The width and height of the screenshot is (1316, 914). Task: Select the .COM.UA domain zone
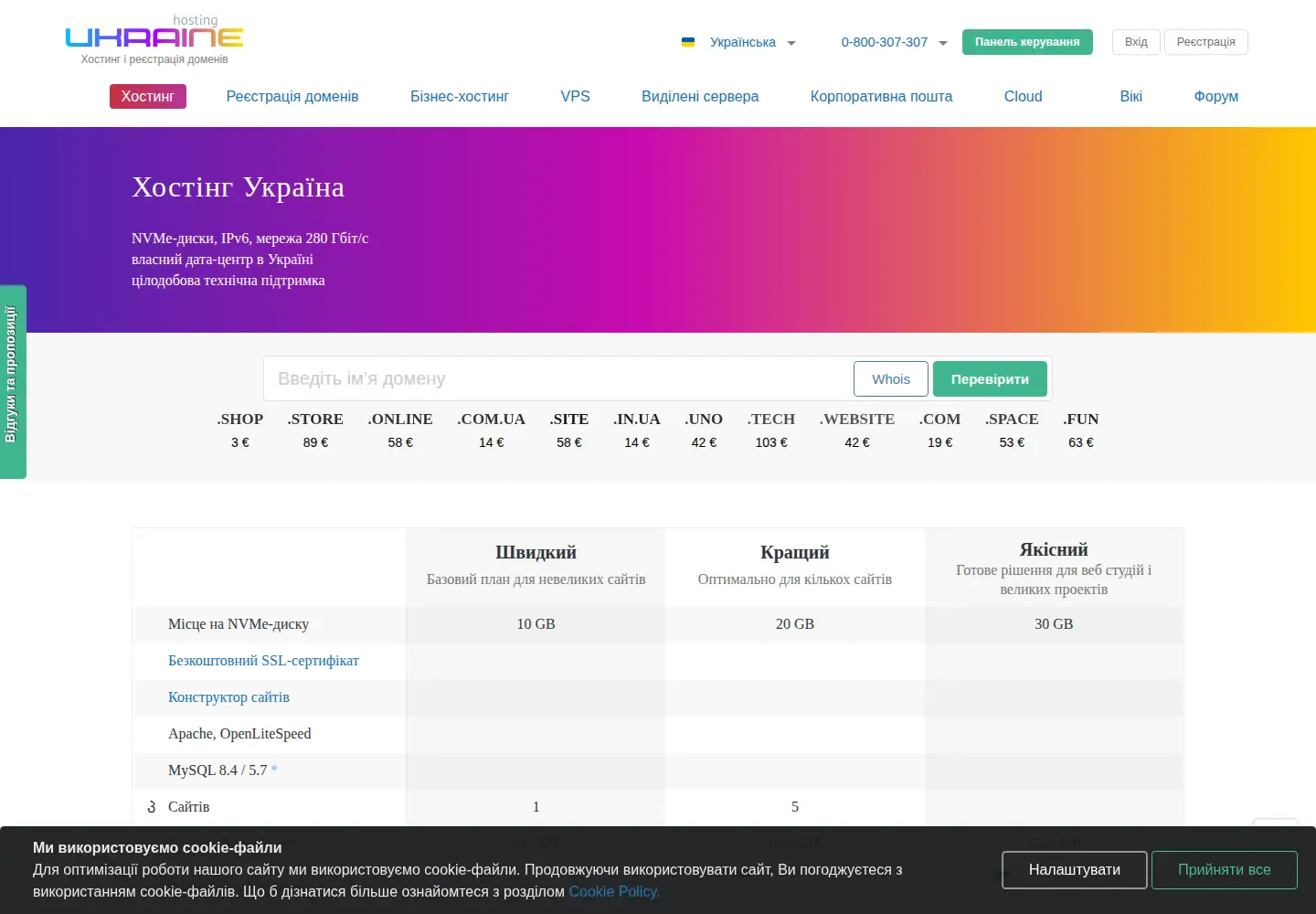(492, 419)
